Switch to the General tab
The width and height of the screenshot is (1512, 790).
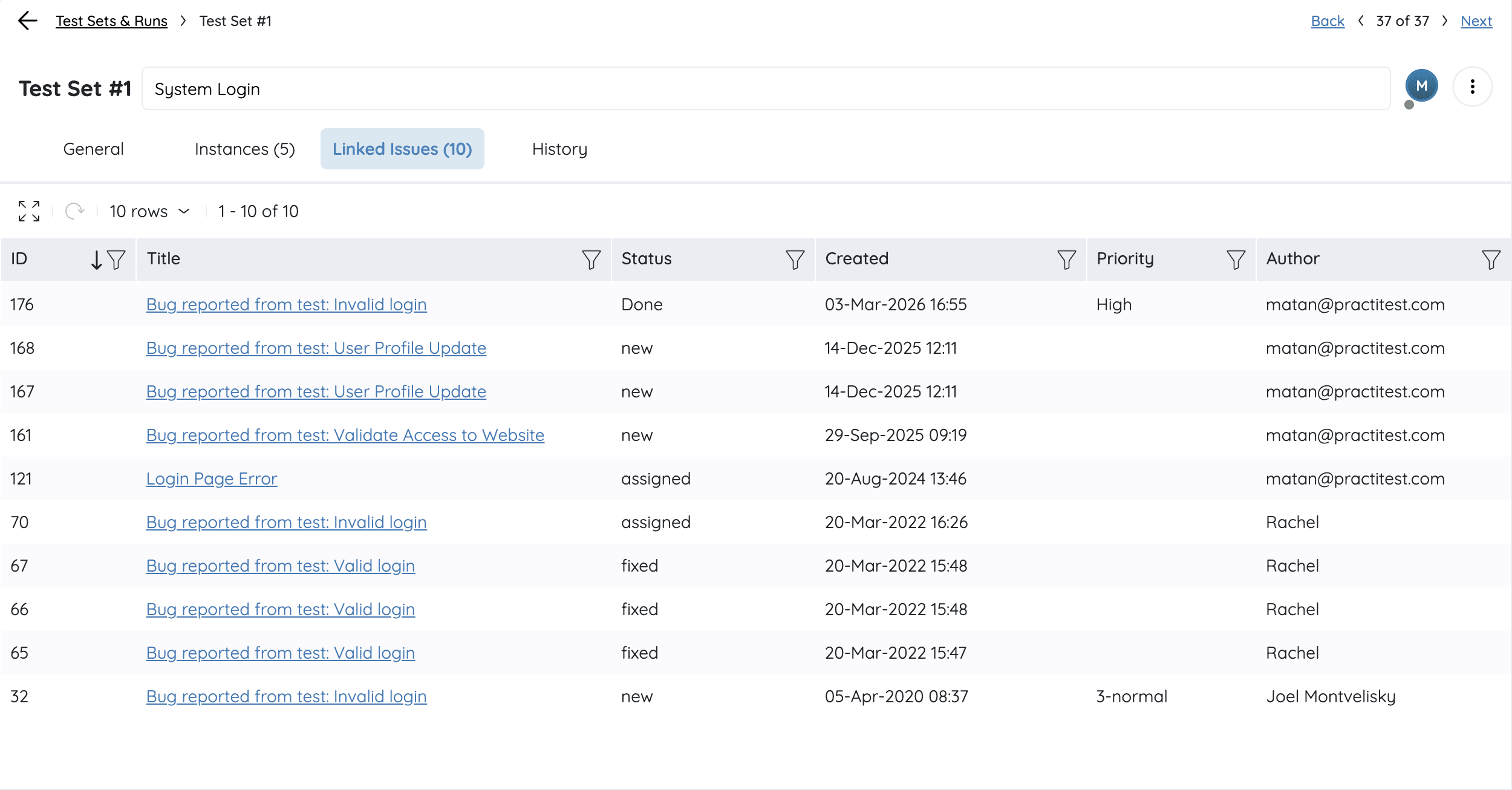pos(93,149)
